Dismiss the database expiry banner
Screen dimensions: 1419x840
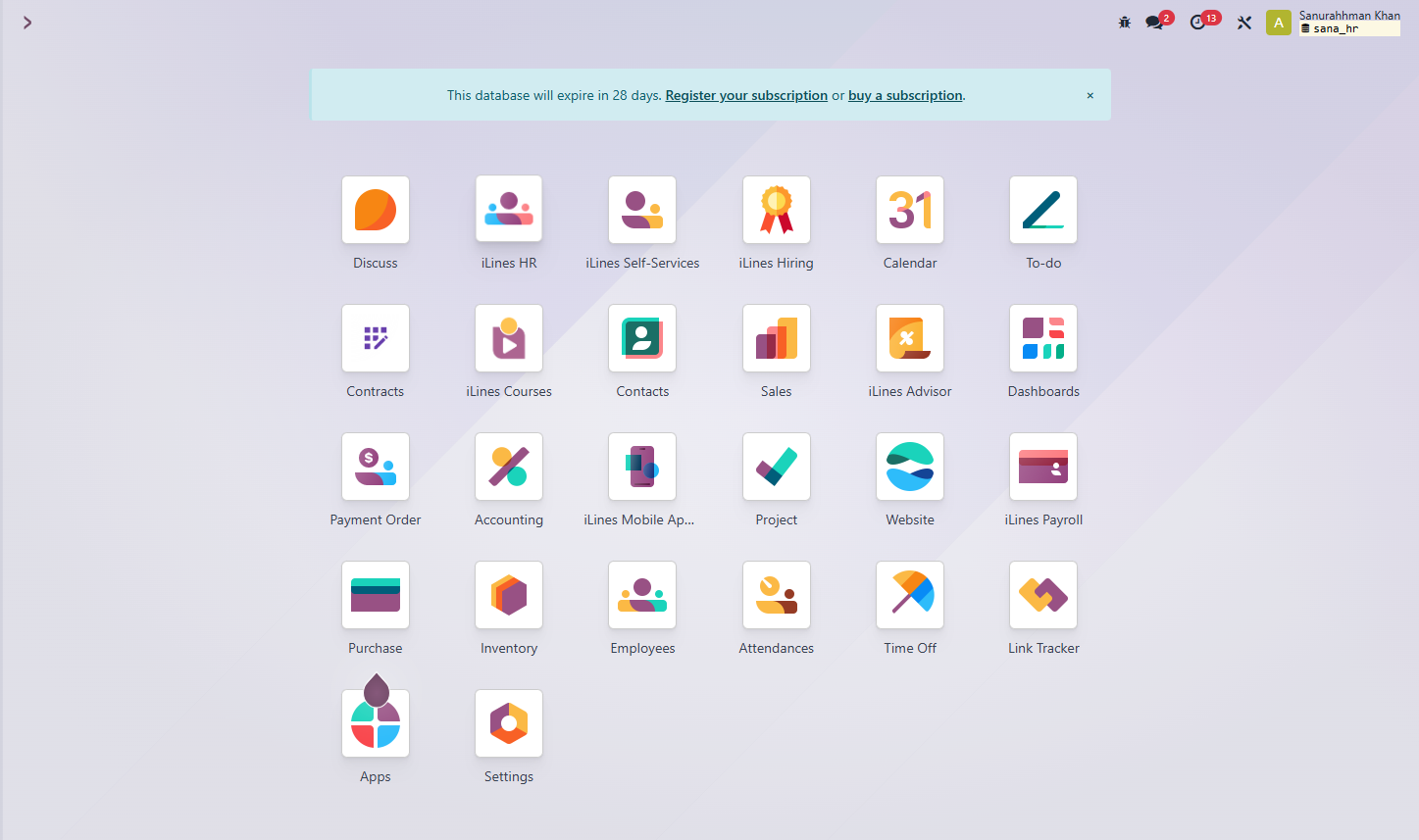click(x=1090, y=95)
